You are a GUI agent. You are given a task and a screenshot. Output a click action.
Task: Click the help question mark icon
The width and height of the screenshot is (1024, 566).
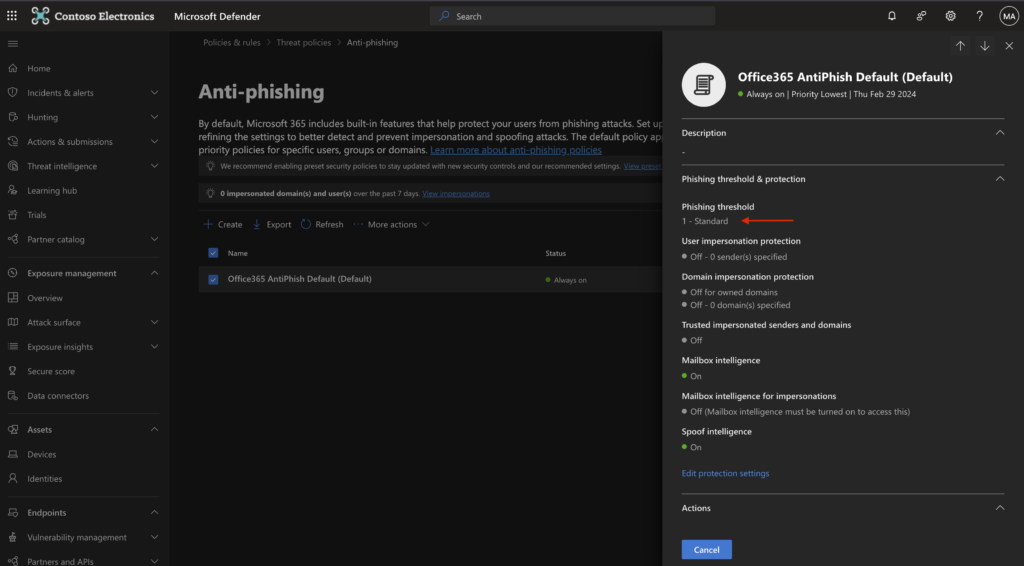[979, 16]
